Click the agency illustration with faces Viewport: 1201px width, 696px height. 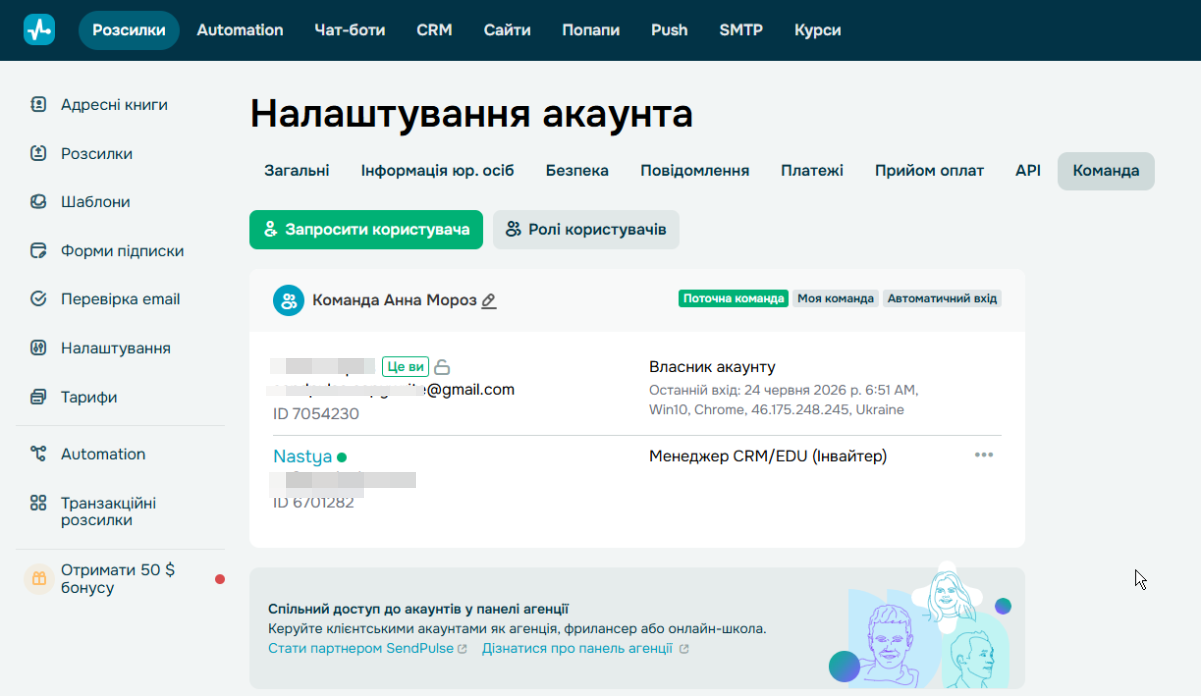click(x=921, y=625)
